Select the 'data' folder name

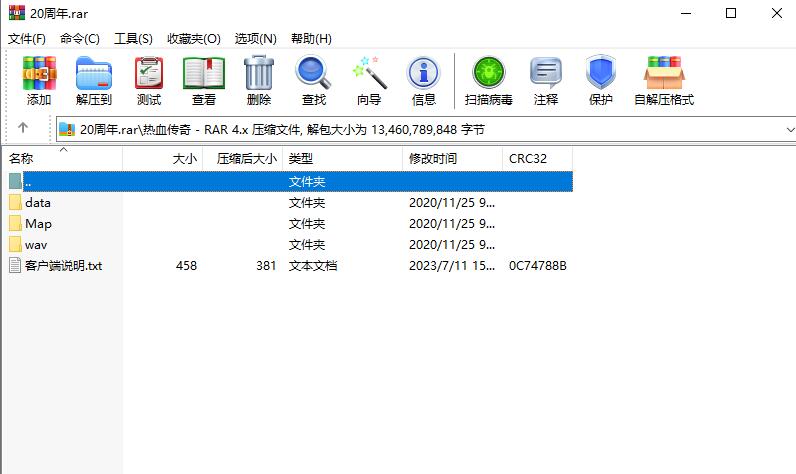38,202
